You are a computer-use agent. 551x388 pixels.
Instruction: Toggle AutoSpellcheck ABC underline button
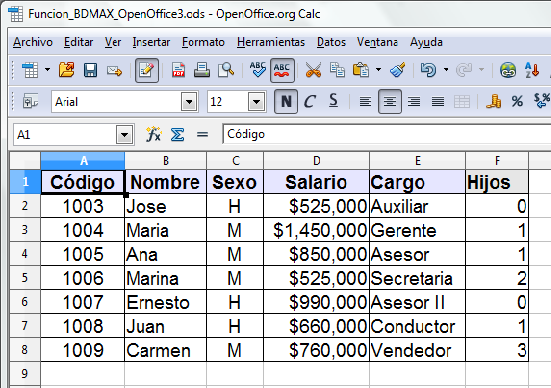click(282, 70)
